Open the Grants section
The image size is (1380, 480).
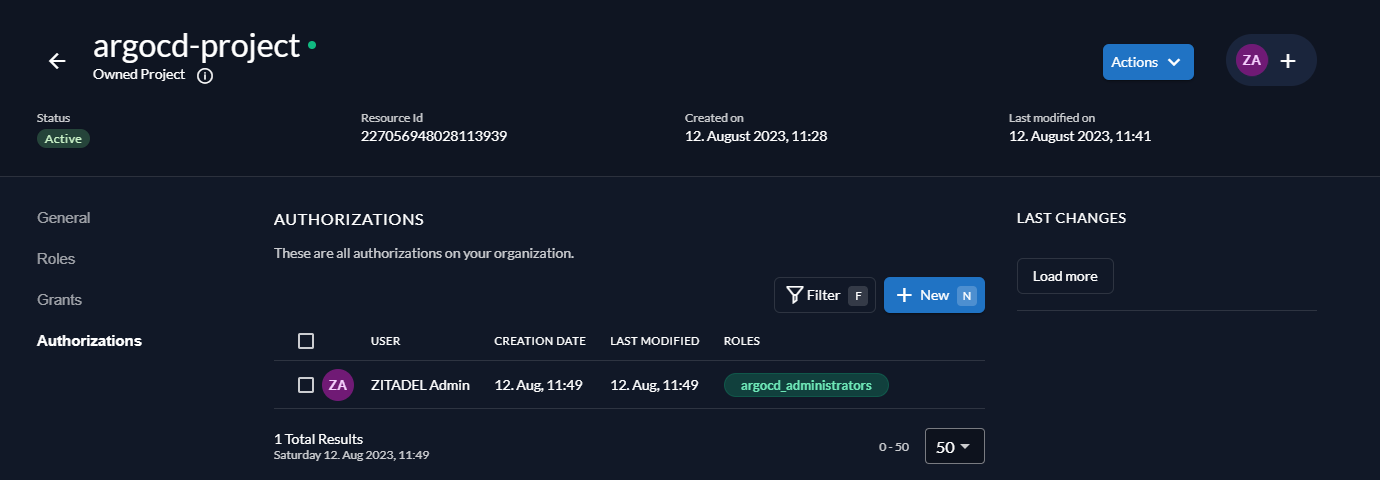(x=60, y=300)
